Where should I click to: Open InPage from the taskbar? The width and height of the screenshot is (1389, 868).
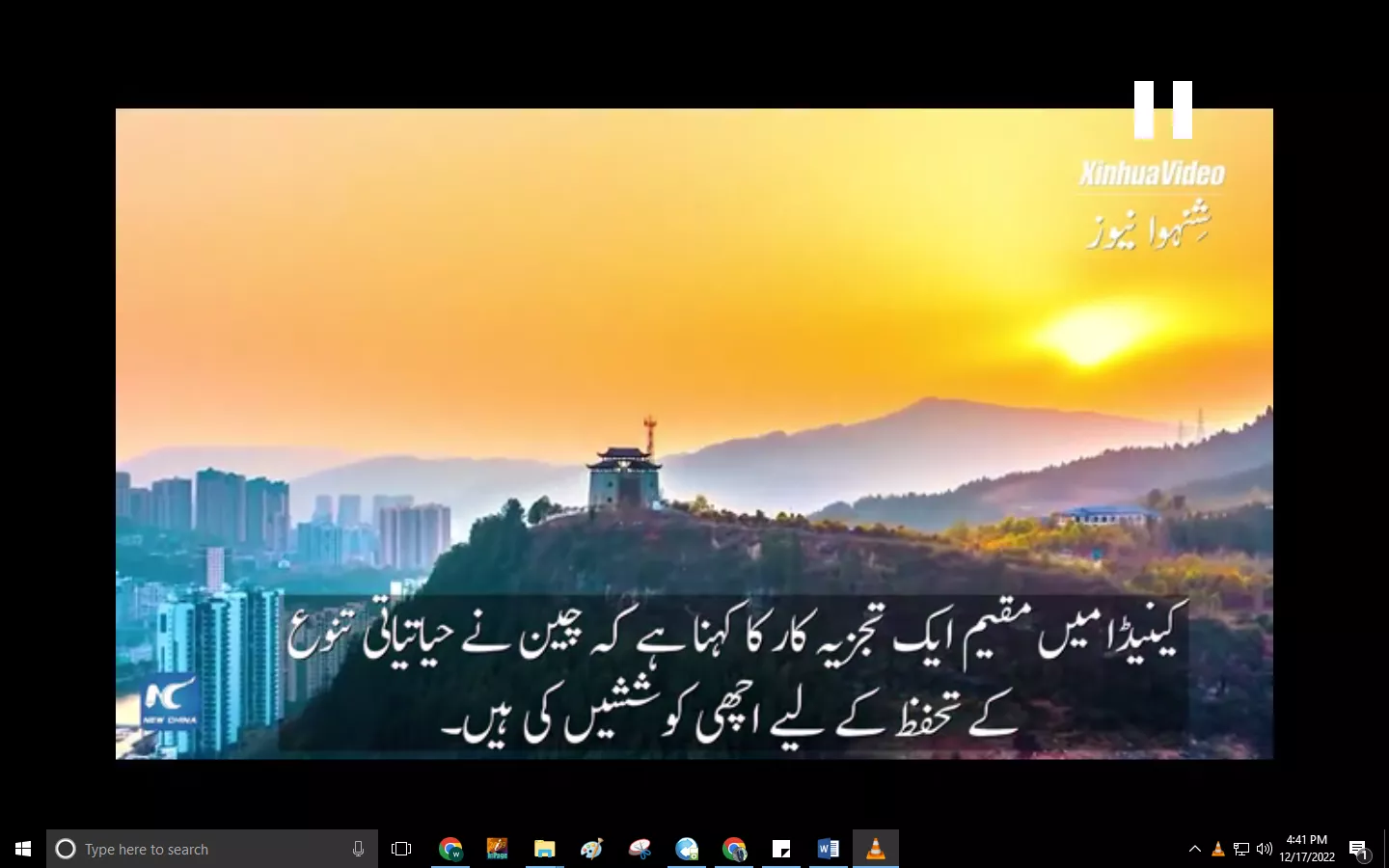[498, 849]
